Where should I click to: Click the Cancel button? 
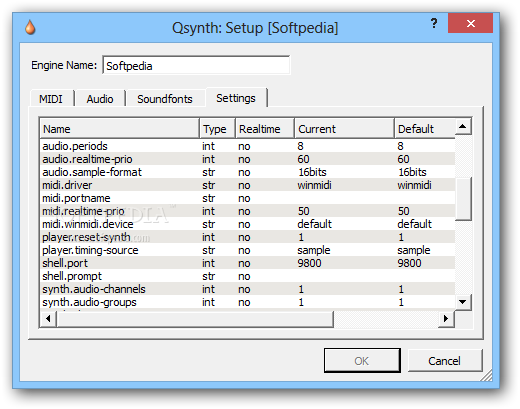click(x=445, y=361)
